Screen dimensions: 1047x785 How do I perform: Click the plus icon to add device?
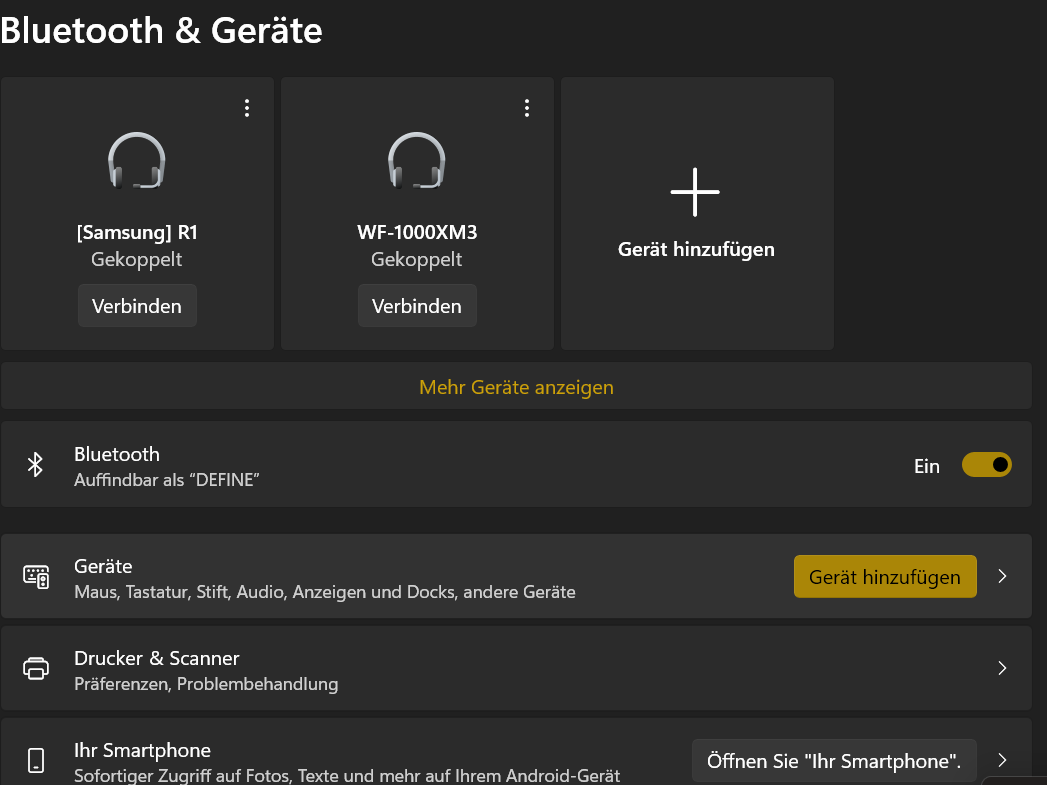pyautogui.click(x=695, y=191)
